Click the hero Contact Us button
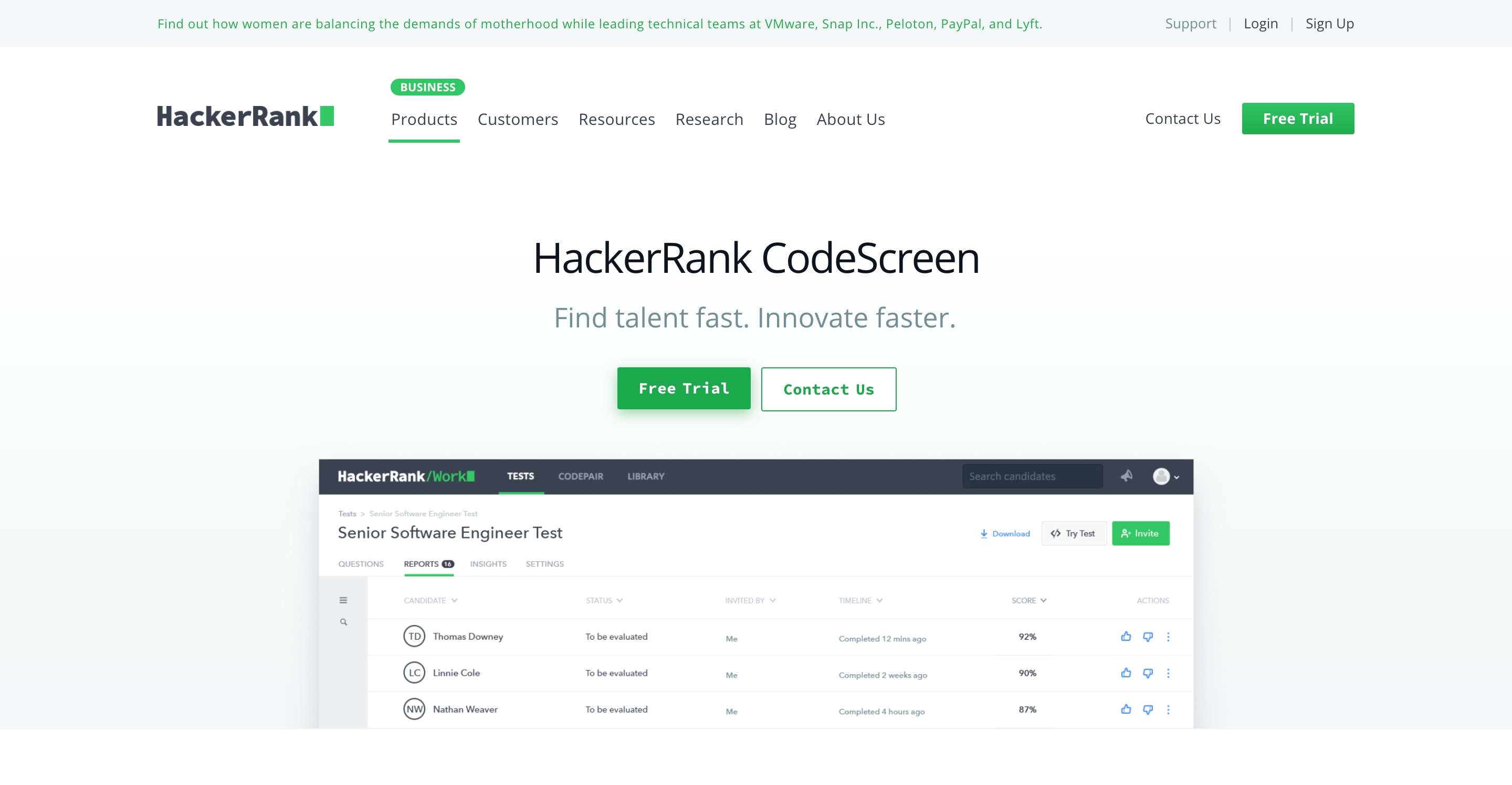This screenshot has height=785, width=1512. (x=829, y=389)
